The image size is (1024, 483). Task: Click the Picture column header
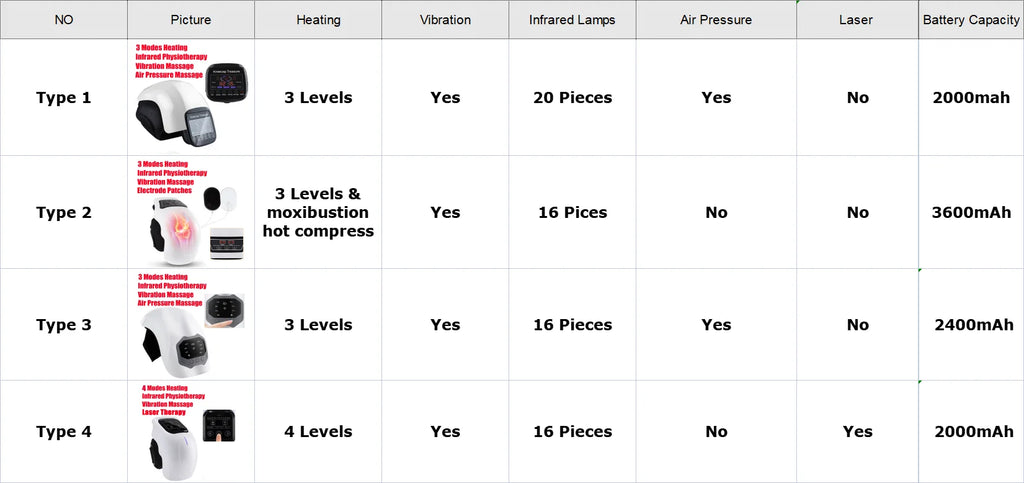pos(191,20)
